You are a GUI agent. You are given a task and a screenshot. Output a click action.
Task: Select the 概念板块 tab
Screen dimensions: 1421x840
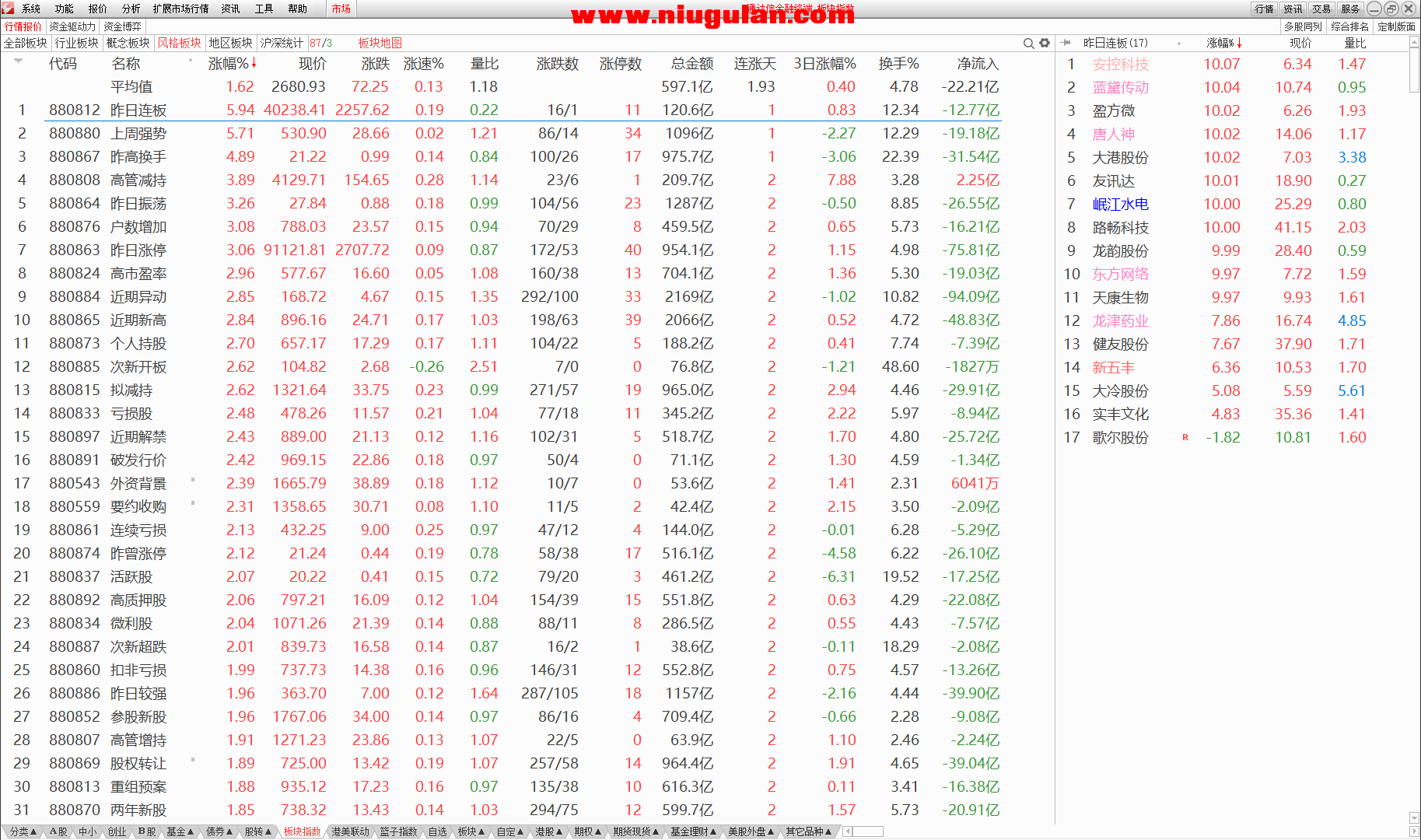[128, 43]
